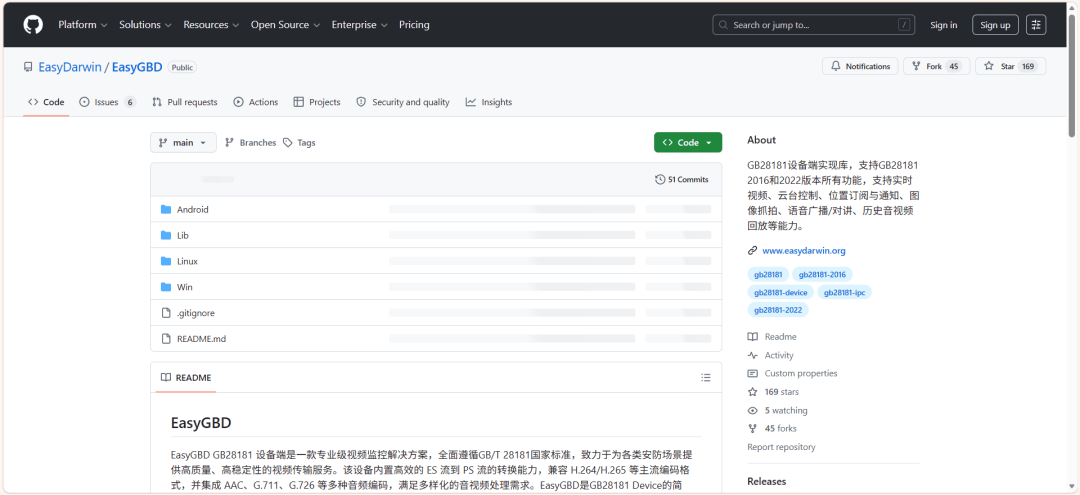This screenshot has width=1080, height=495.
Task: Click the gb28181 topic tag
Action: click(x=768, y=275)
